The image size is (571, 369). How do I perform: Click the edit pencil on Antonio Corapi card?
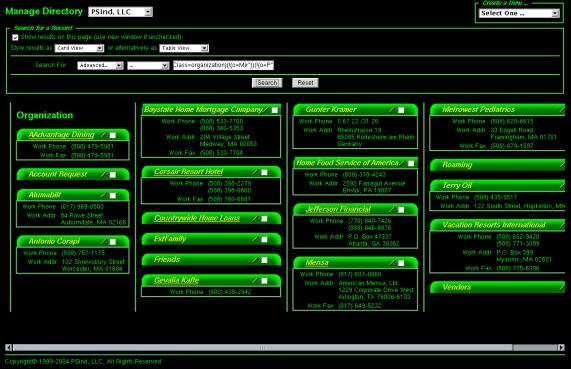click(x=103, y=241)
